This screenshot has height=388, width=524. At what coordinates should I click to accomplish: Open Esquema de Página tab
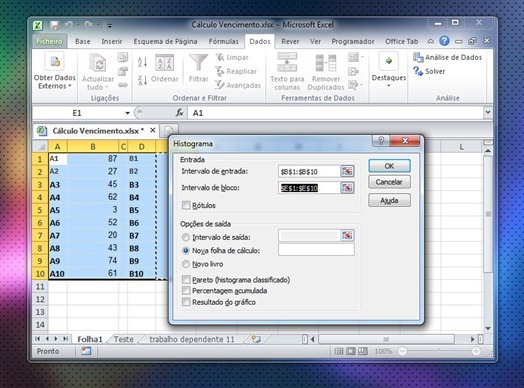point(165,41)
